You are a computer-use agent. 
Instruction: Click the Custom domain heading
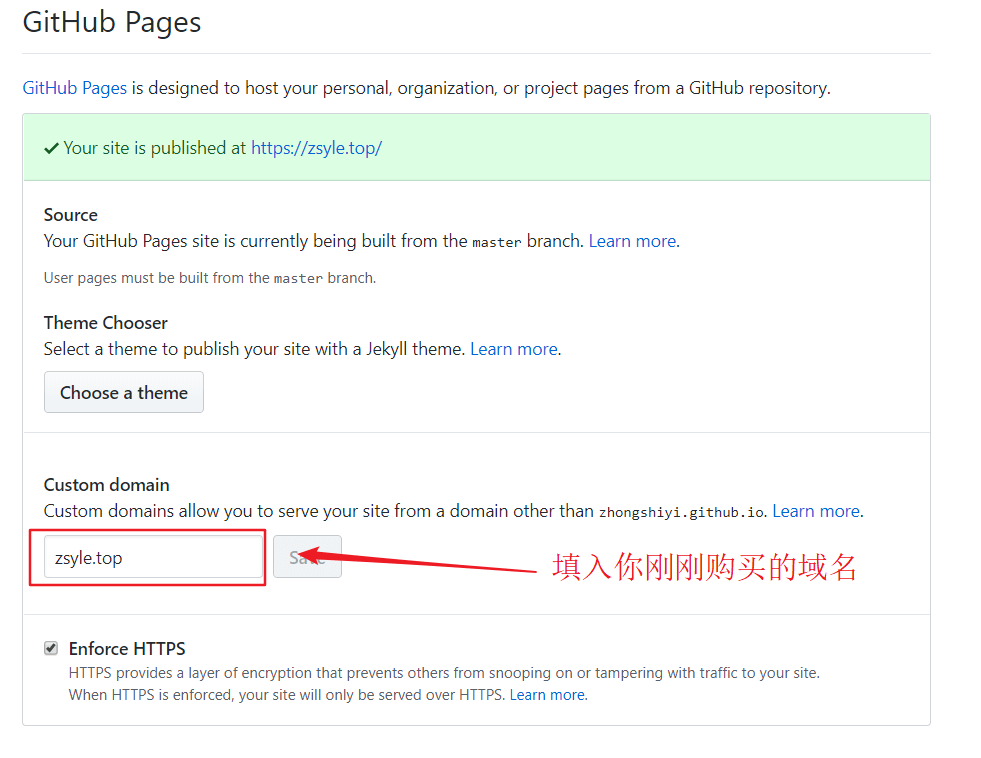(x=107, y=485)
